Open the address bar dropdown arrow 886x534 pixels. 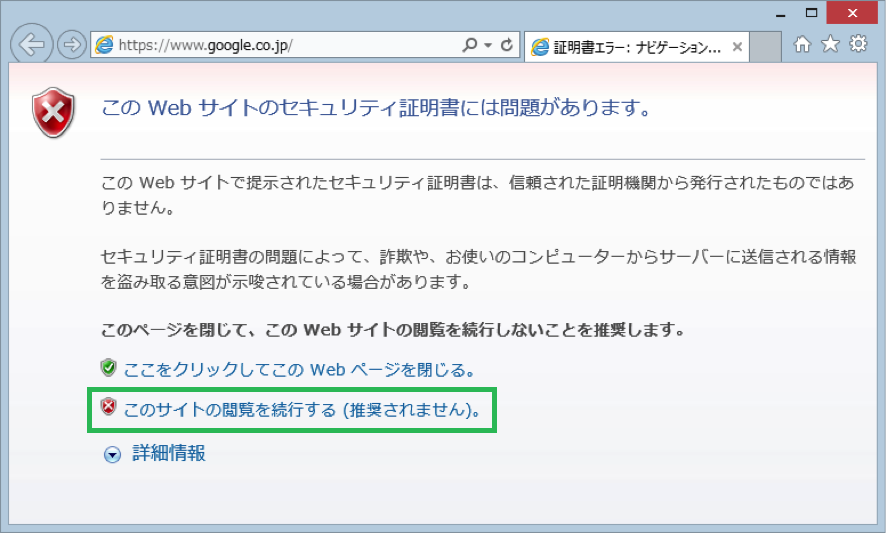pos(488,45)
